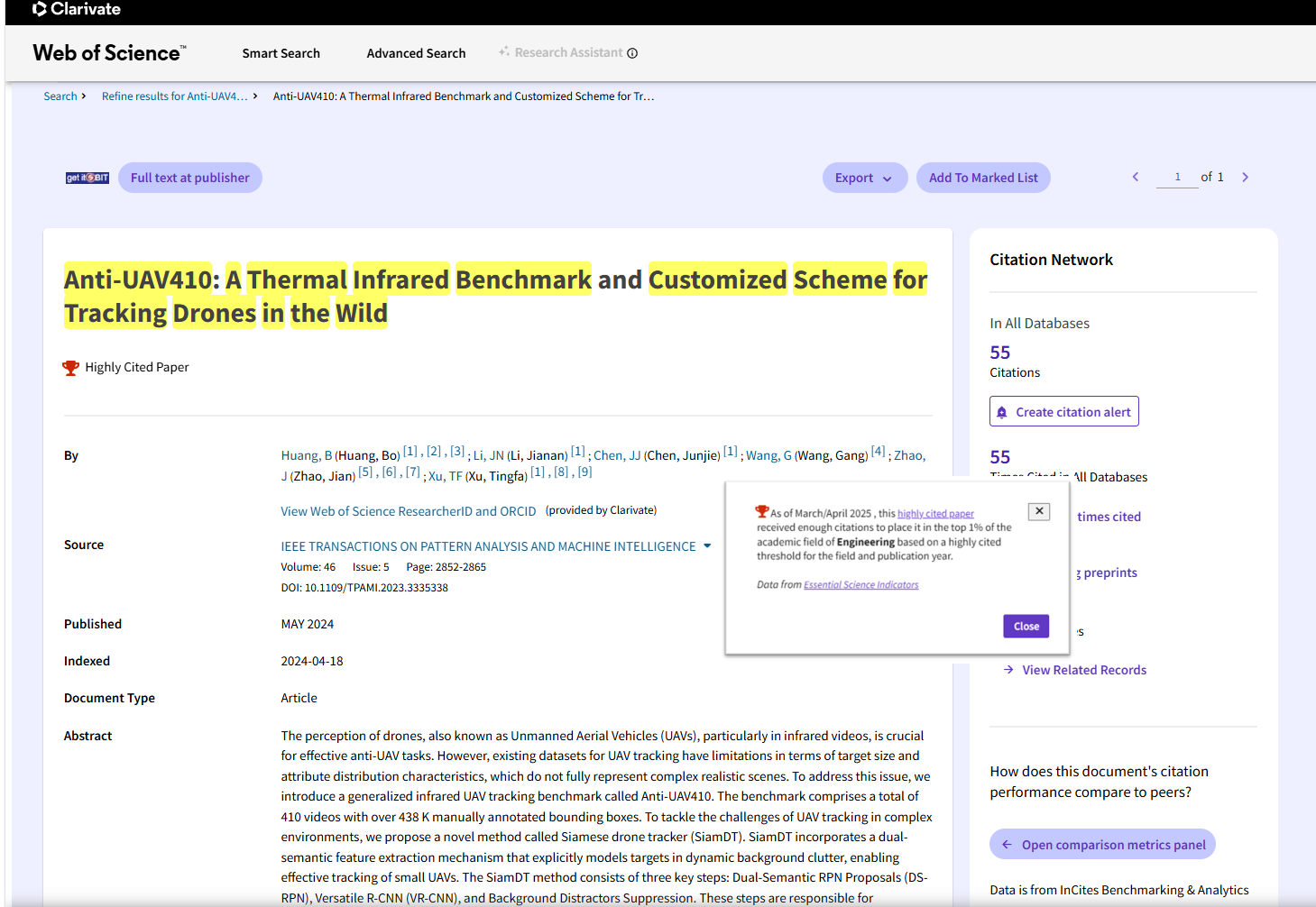Click Full text at publisher button
The image size is (1316, 907).
pyautogui.click(x=189, y=178)
